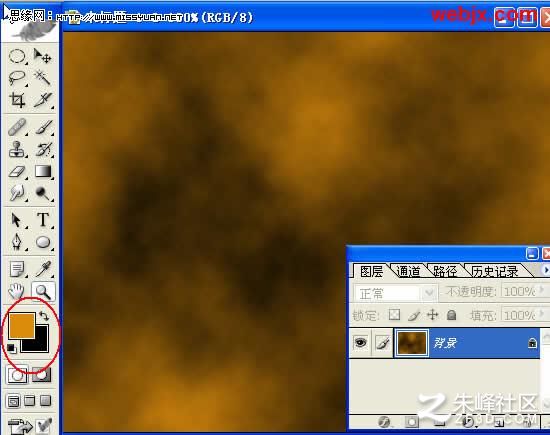Viewport: 550px width, 435px height.
Task: Swap foreground and background colors
Action: point(44,316)
